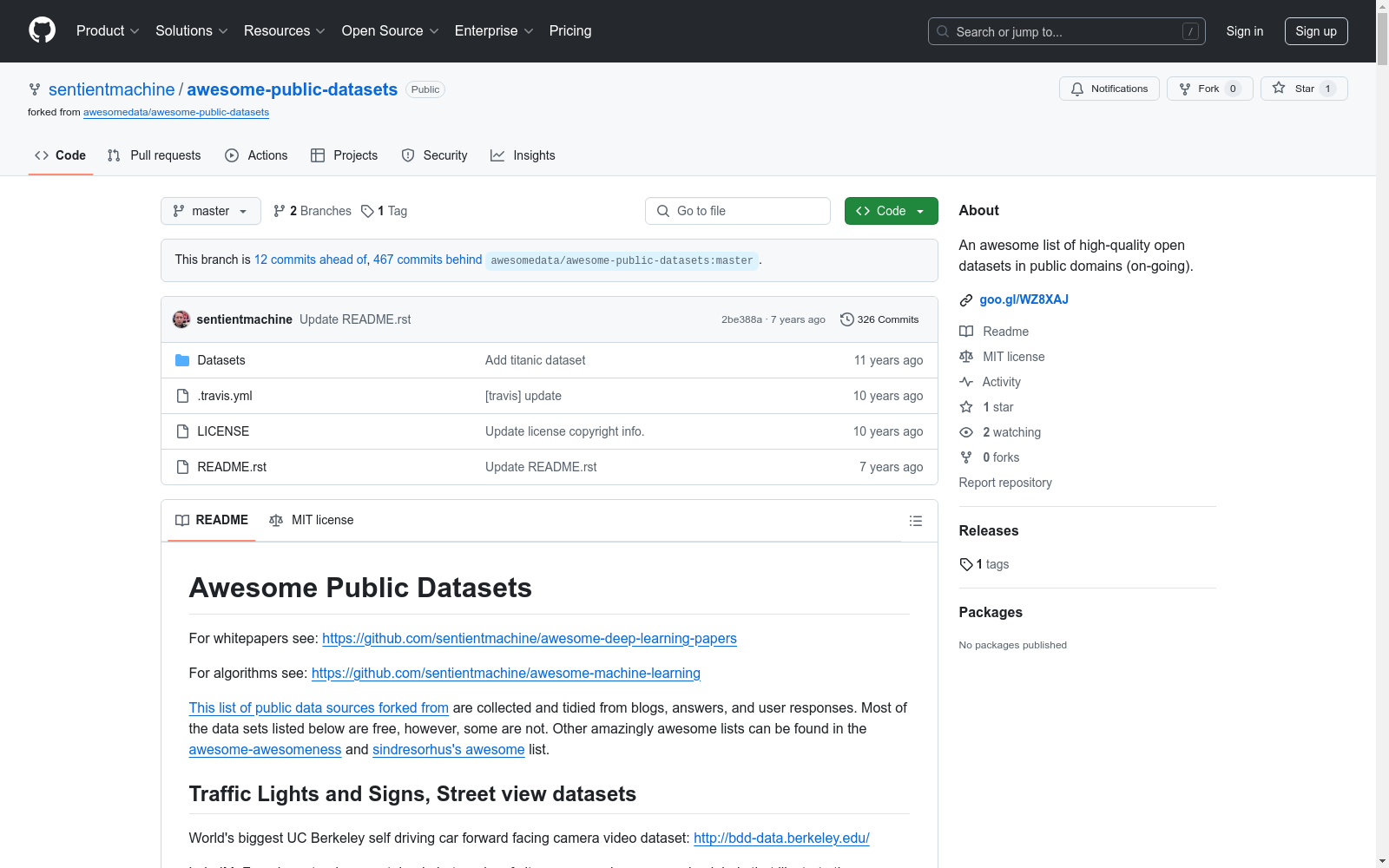Viewport: 1389px width, 868px height.
Task: Open the goo.gl/WZ8XAJ link
Action: point(1024,299)
